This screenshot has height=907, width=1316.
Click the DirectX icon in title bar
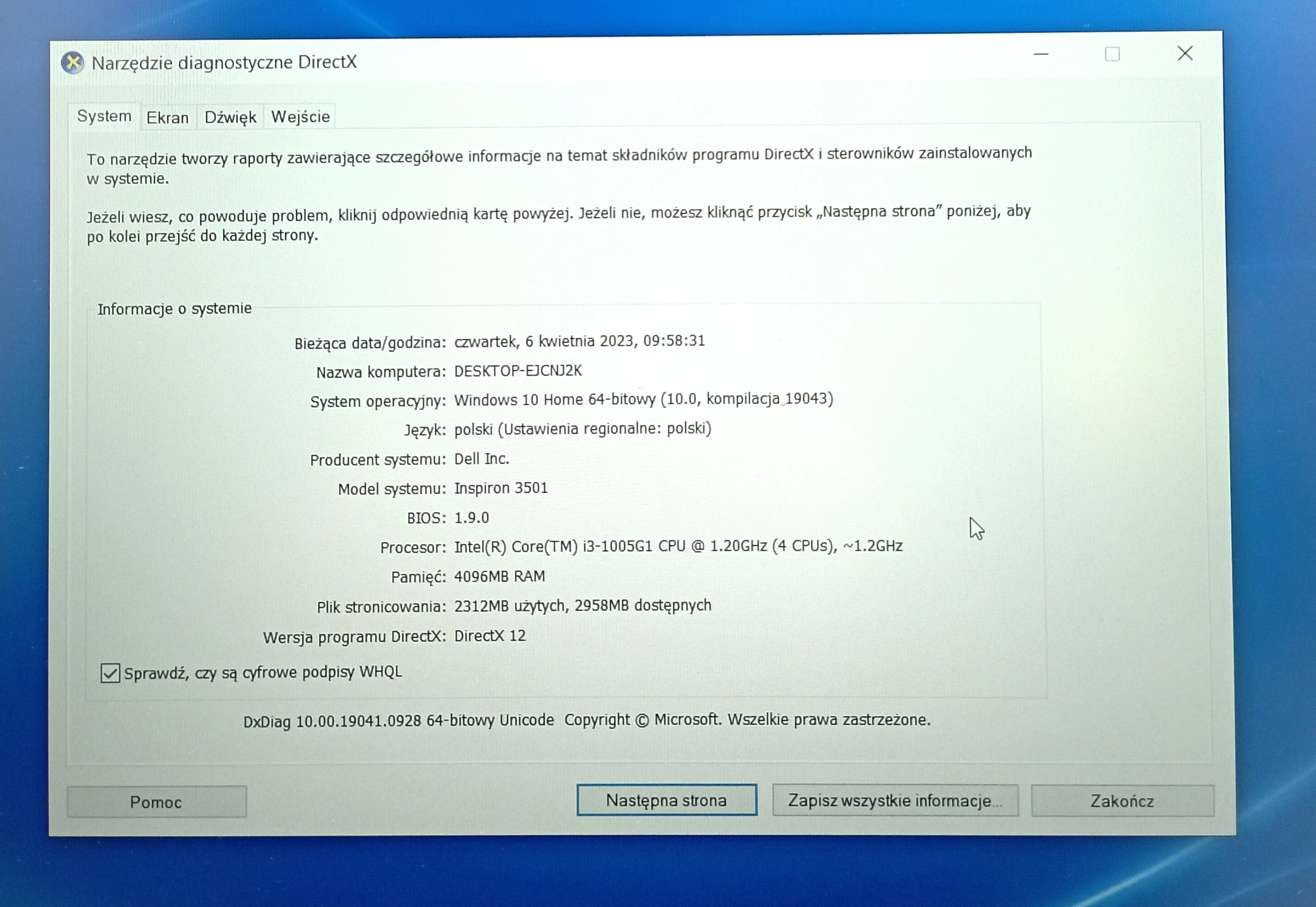[x=73, y=63]
